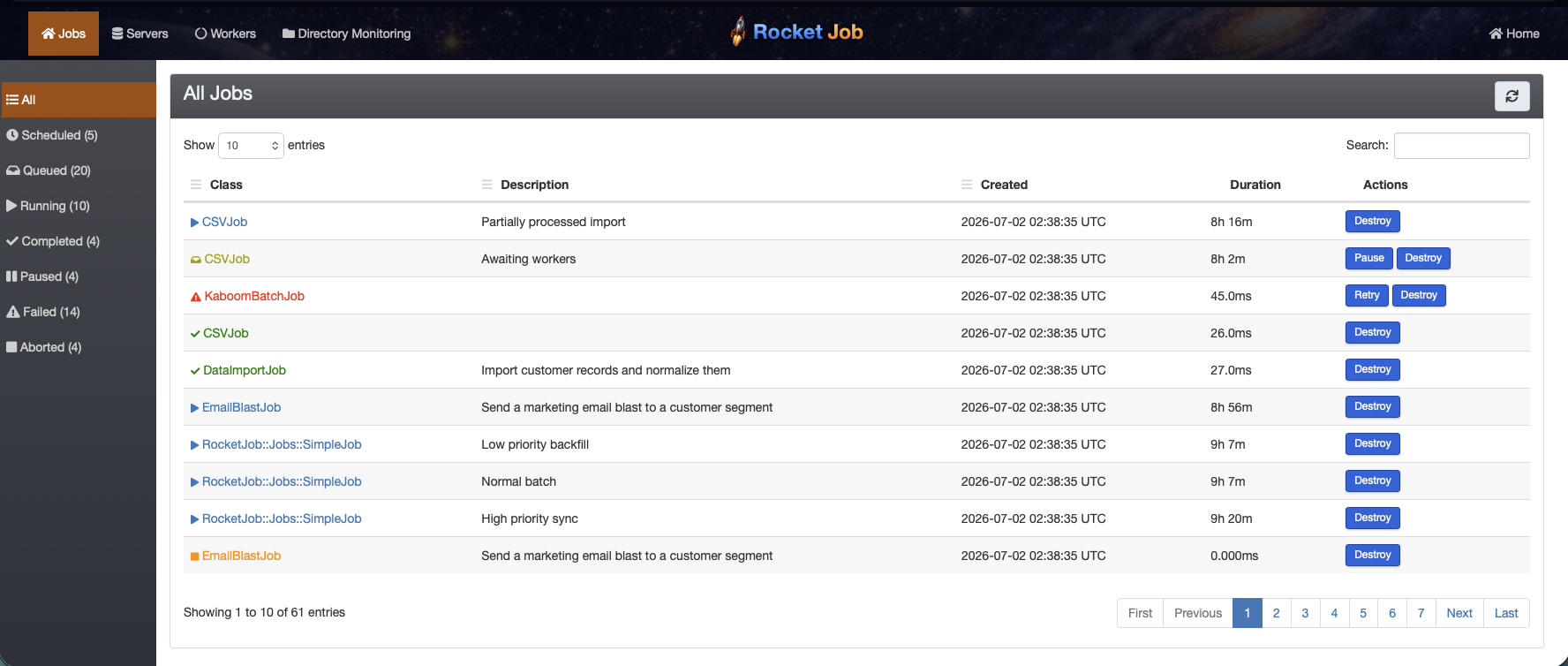Click the checkmark icon beside DataImportJob
This screenshot has height=666, width=1568.
click(195, 371)
